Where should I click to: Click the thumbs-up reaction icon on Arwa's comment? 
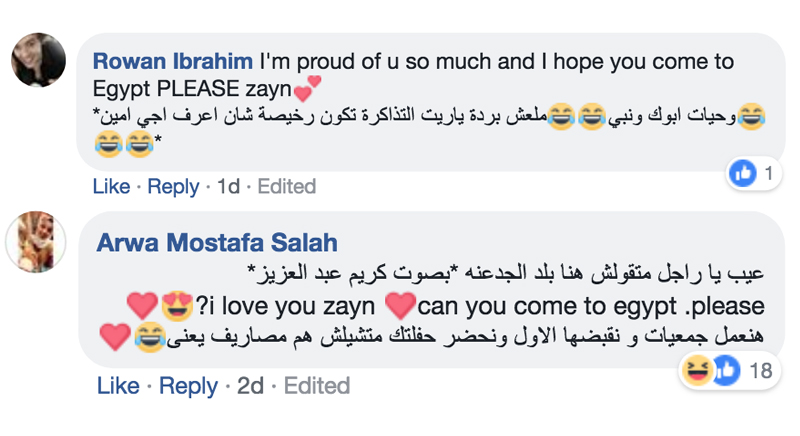[x=724, y=372]
